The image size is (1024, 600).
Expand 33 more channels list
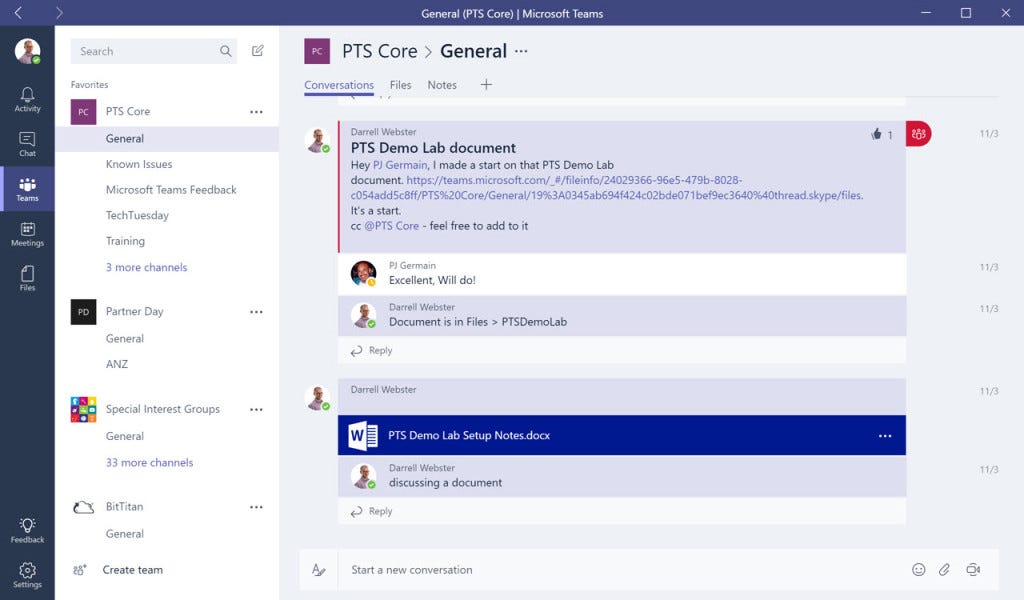click(150, 462)
